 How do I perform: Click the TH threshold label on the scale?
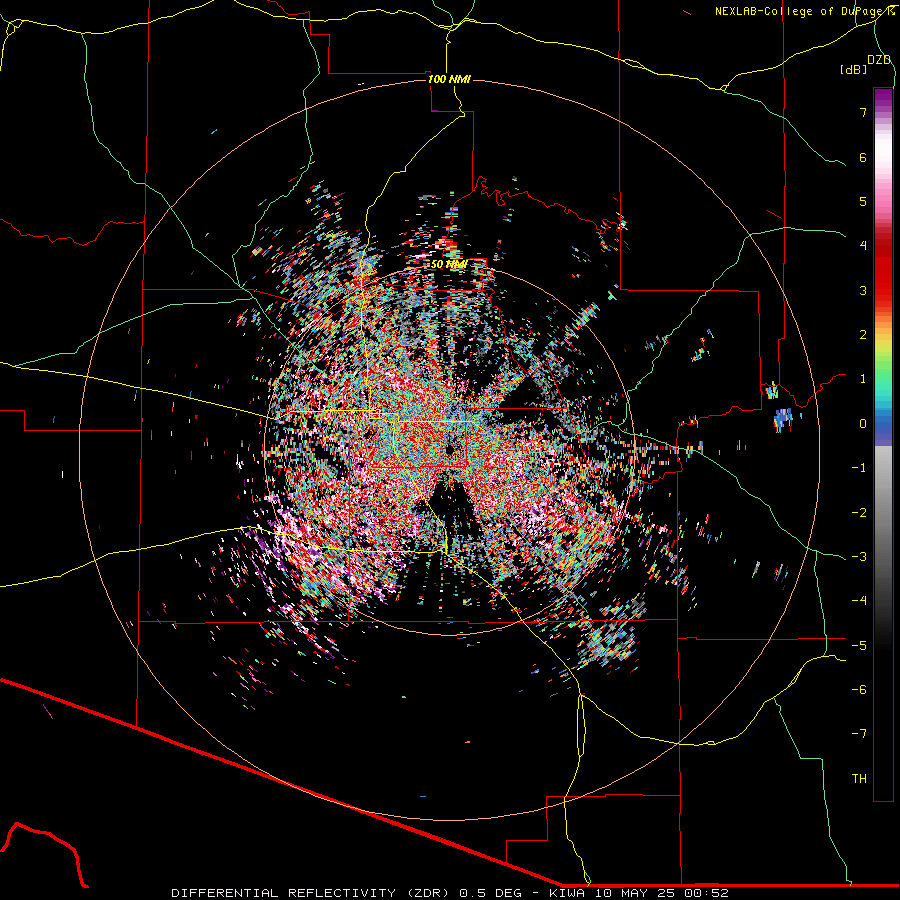tap(859, 779)
